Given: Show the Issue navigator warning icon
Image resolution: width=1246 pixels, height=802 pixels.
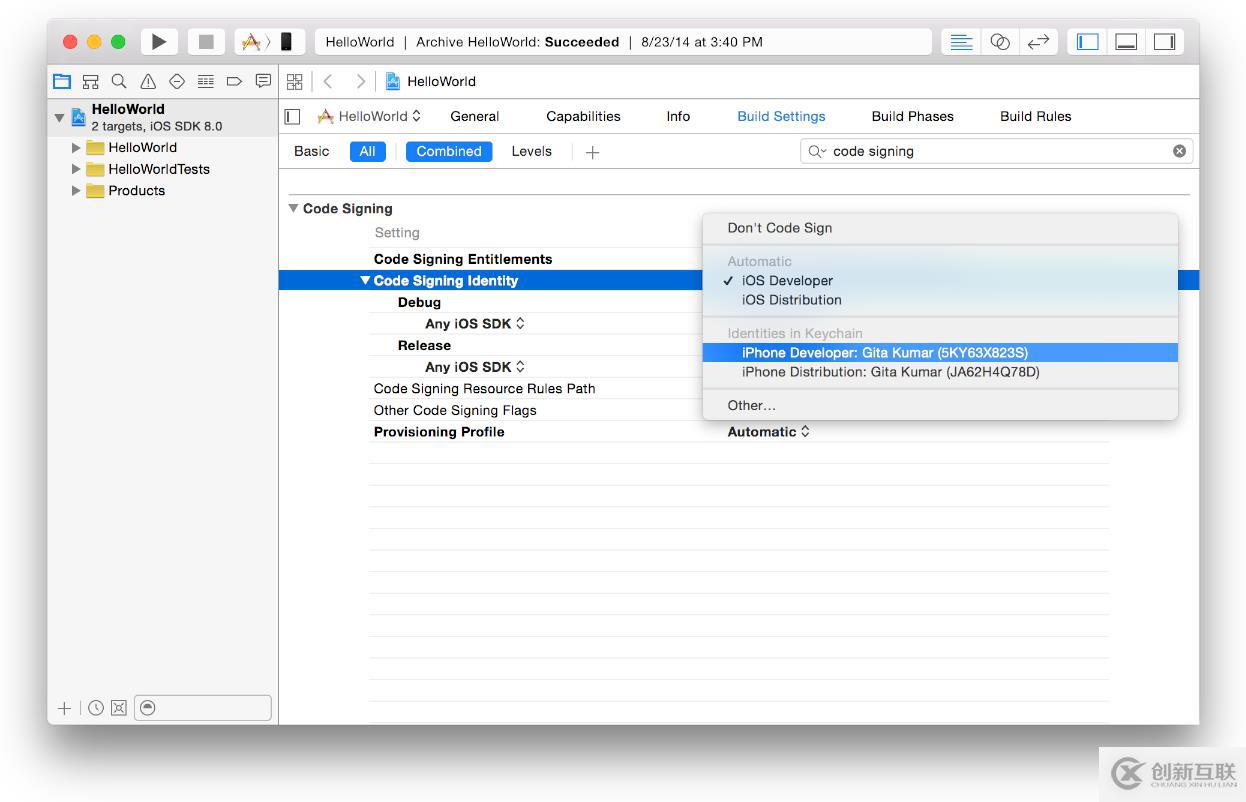Looking at the screenshot, I should click(x=148, y=81).
